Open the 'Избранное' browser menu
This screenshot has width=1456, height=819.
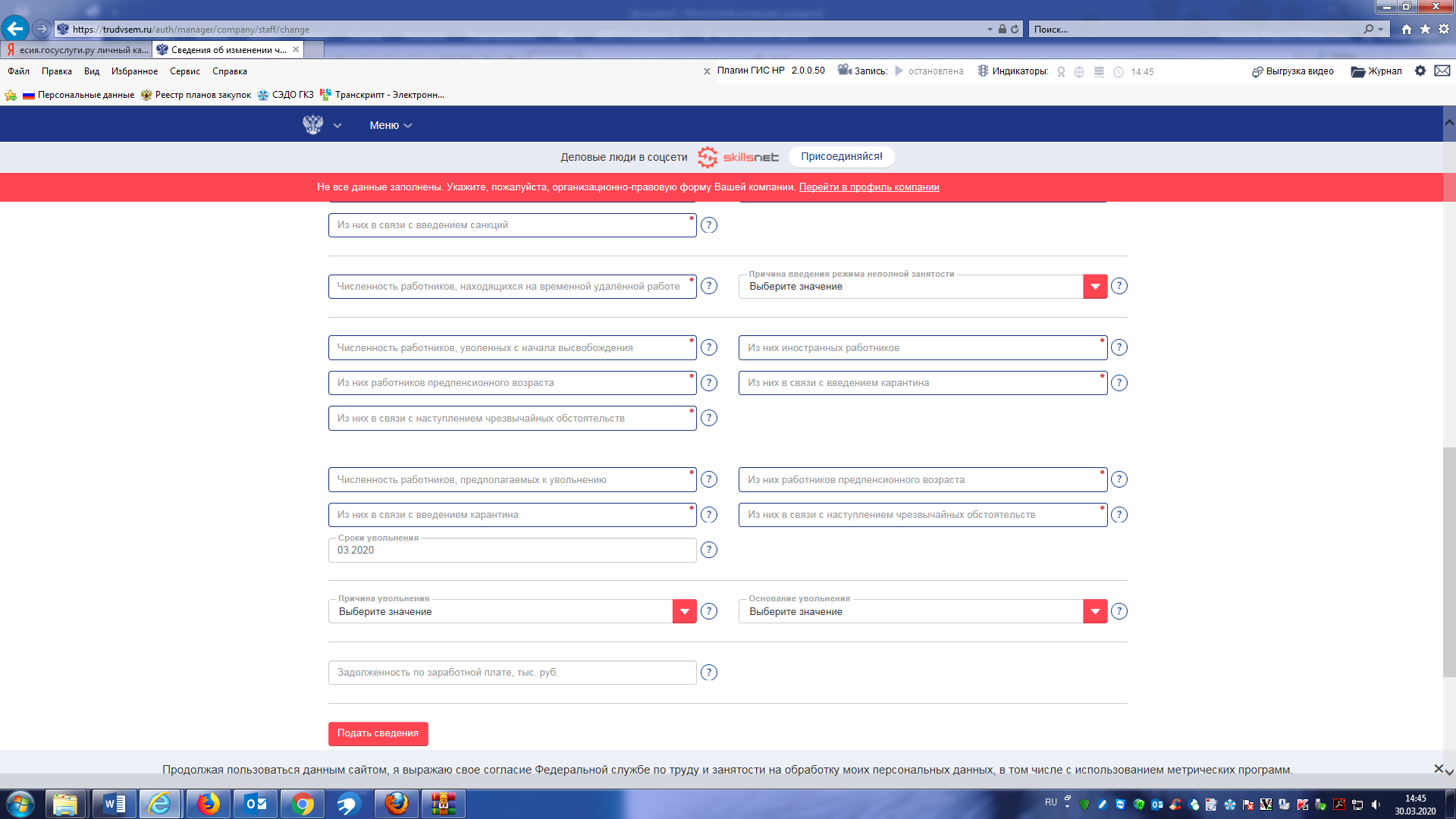(x=134, y=71)
